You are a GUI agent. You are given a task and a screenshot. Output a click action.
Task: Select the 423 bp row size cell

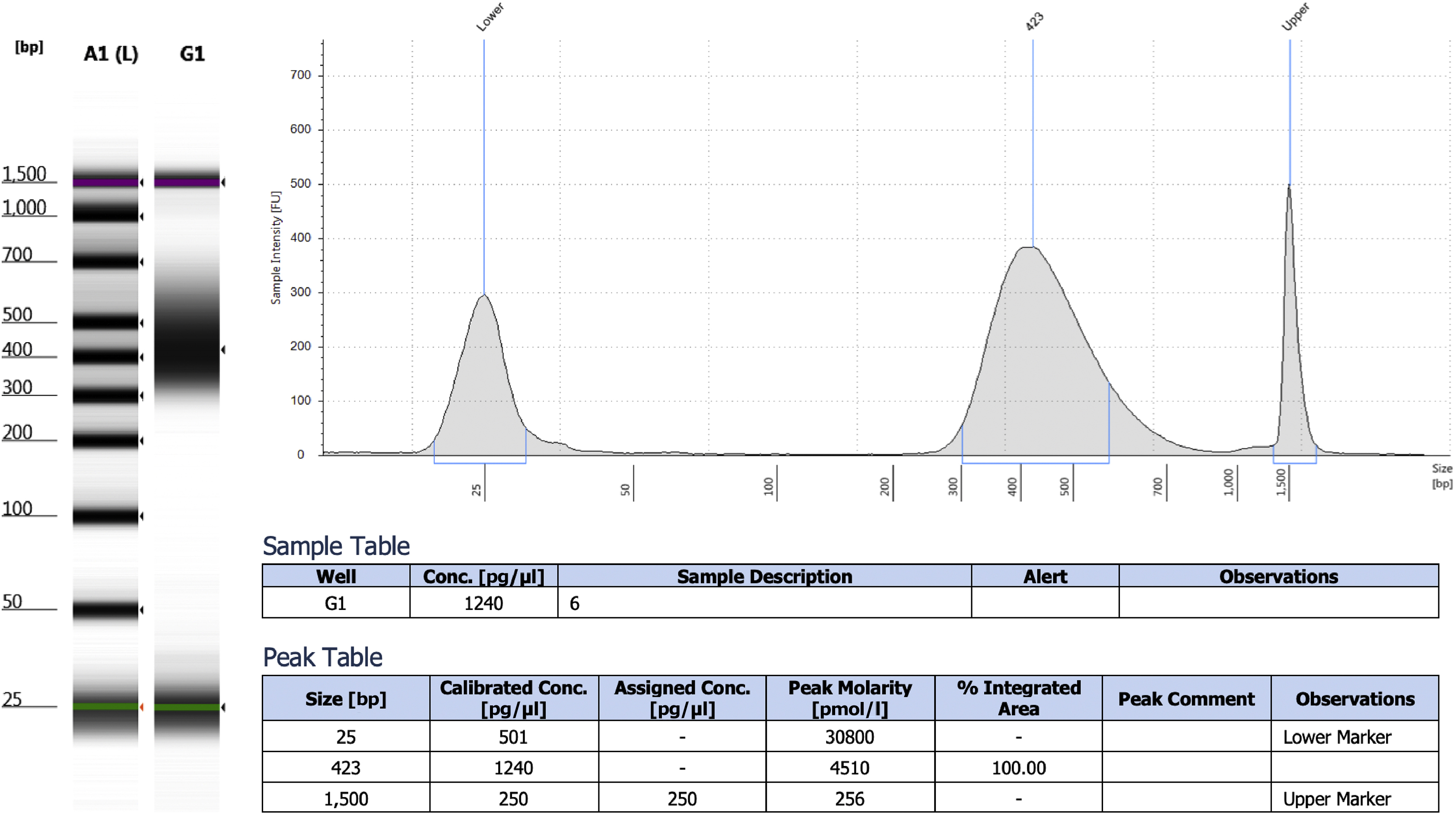point(345,767)
